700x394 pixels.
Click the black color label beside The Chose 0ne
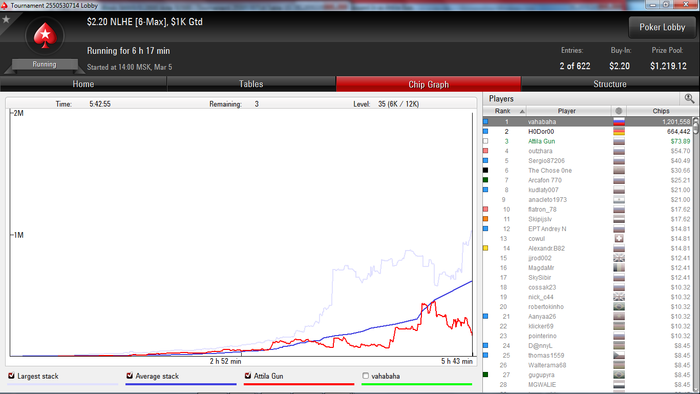pos(485,170)
